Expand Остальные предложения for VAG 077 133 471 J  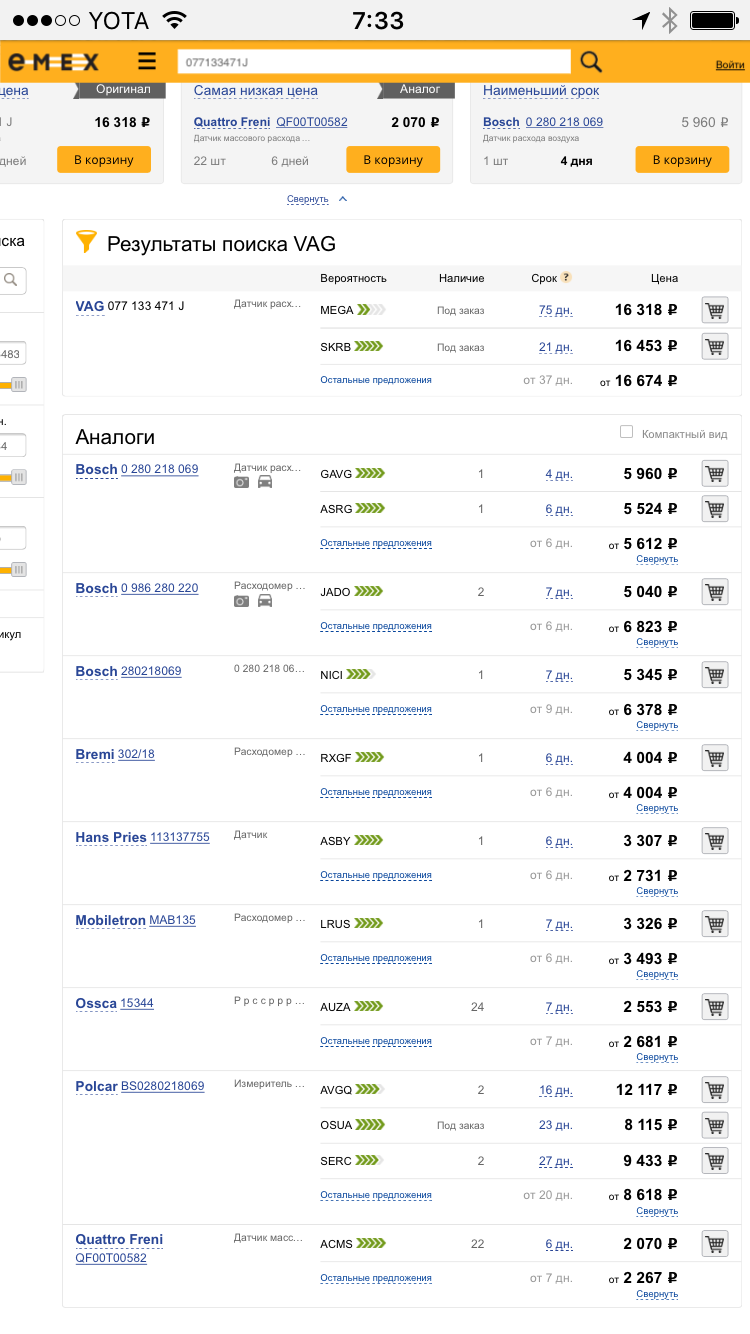pyautogui.click(x=376, y=380)
